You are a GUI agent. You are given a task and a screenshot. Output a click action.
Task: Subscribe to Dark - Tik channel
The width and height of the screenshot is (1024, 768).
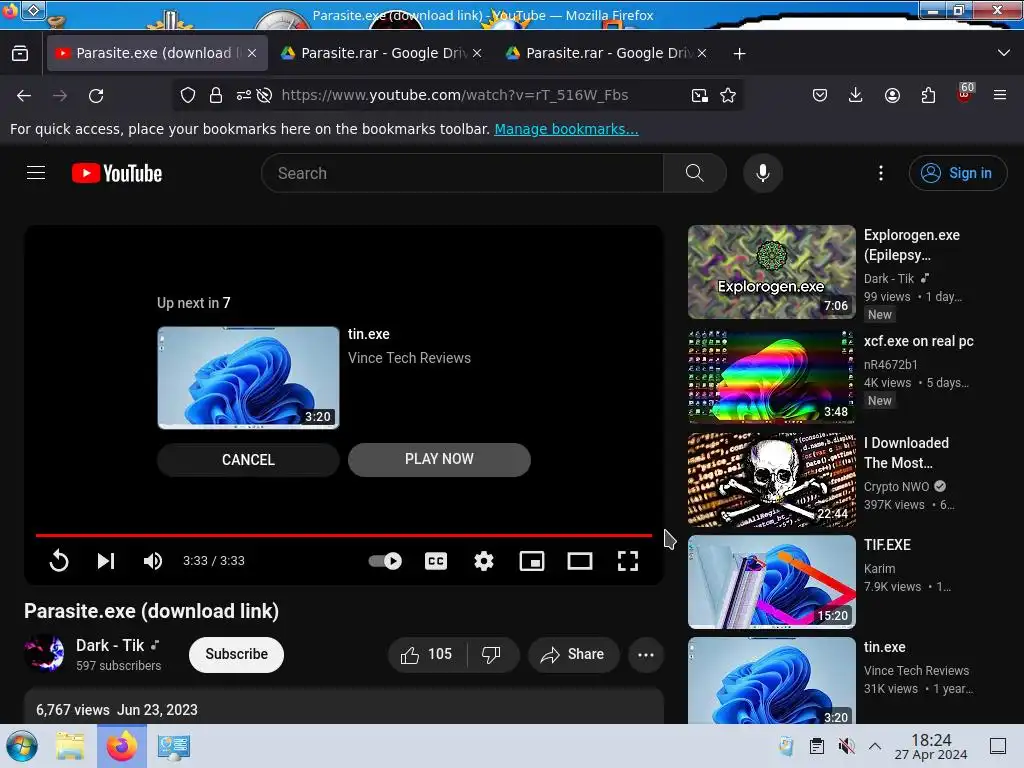pos(236,654)
